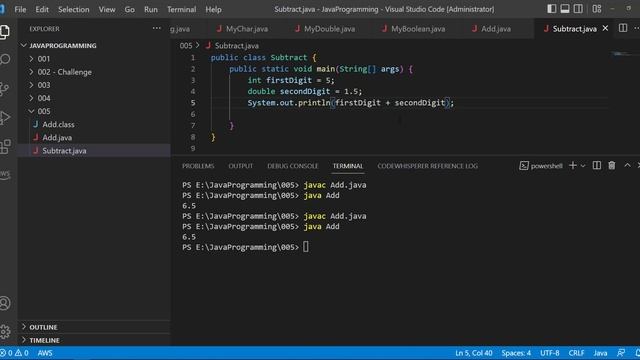
Task: Toggle bottom panel layout icon
Action: pos(565,9)
